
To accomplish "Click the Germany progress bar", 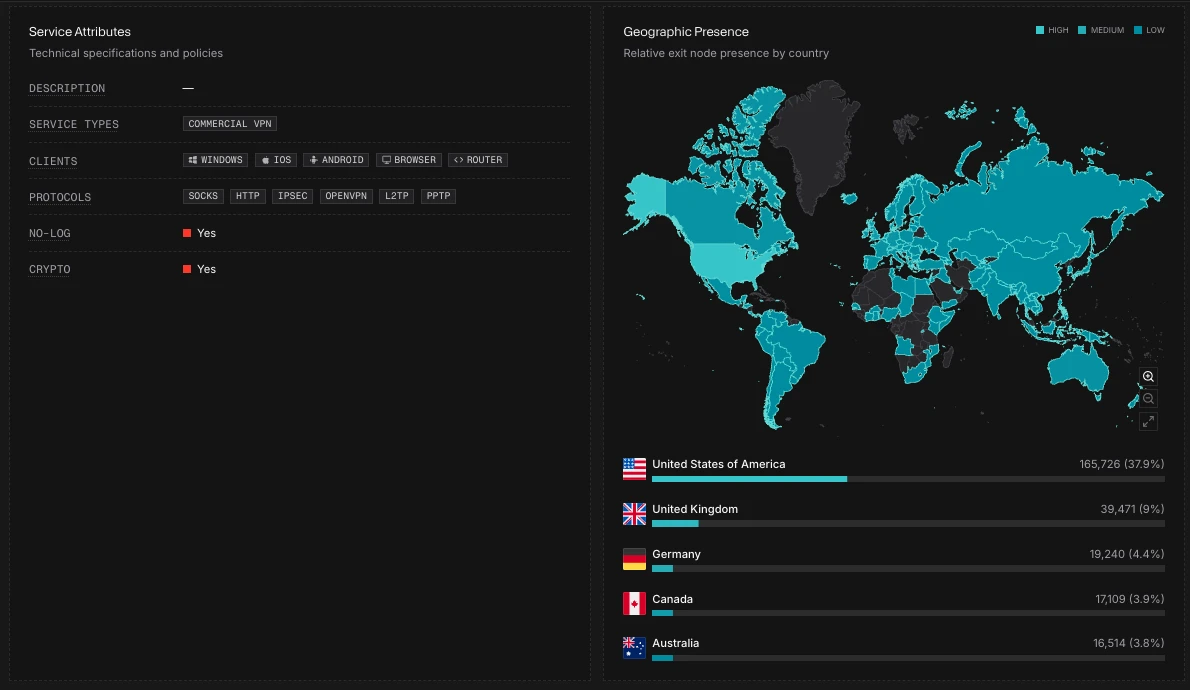I will pos(908,569).
